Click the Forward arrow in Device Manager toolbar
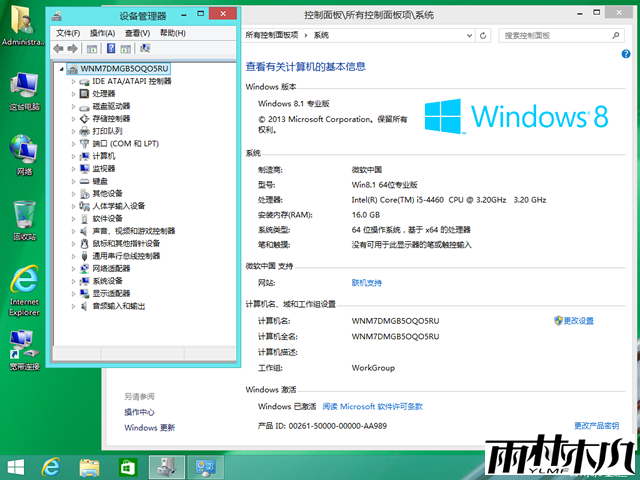 click(73, 49)
